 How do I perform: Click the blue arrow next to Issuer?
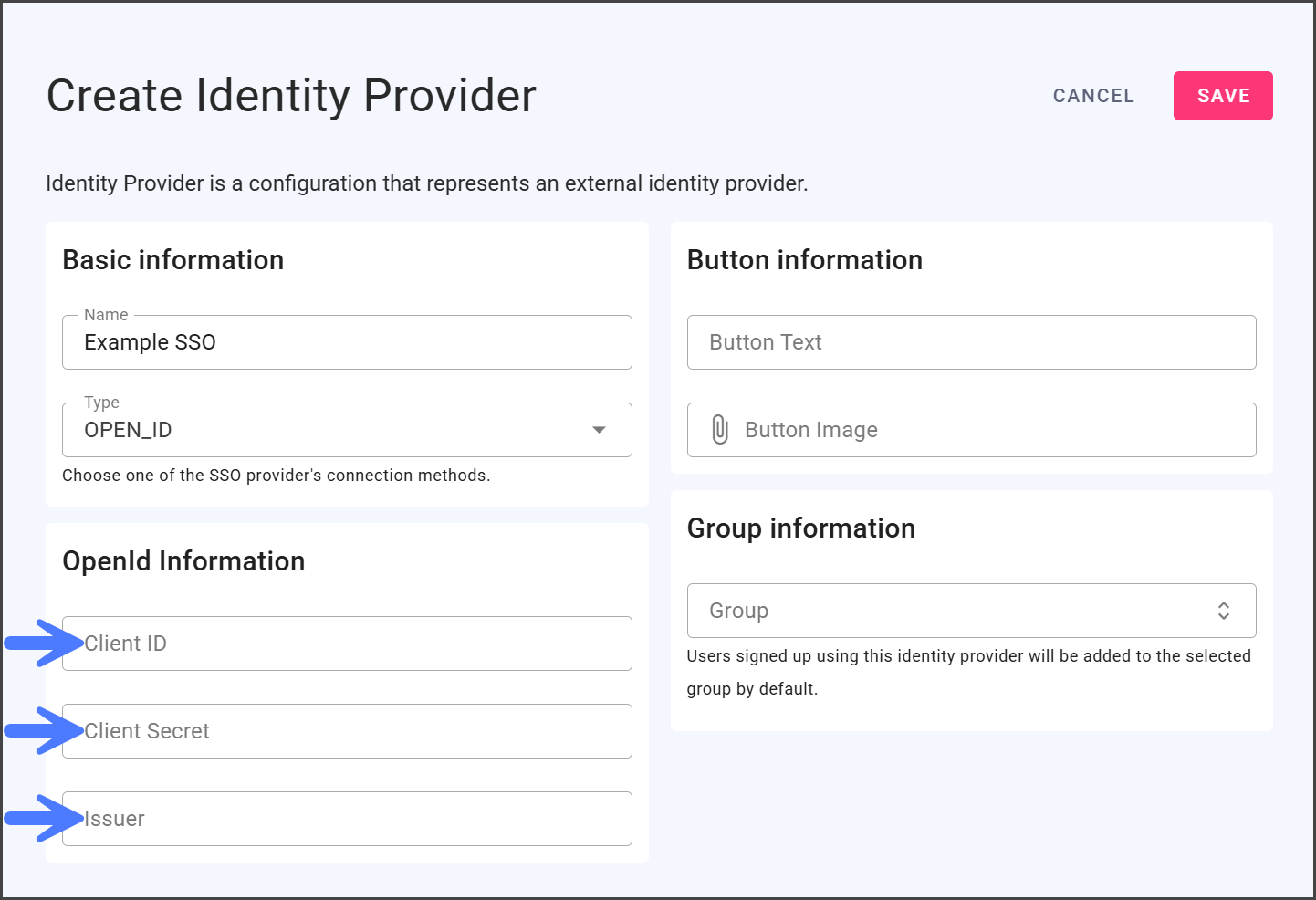[x=43, y=819]
